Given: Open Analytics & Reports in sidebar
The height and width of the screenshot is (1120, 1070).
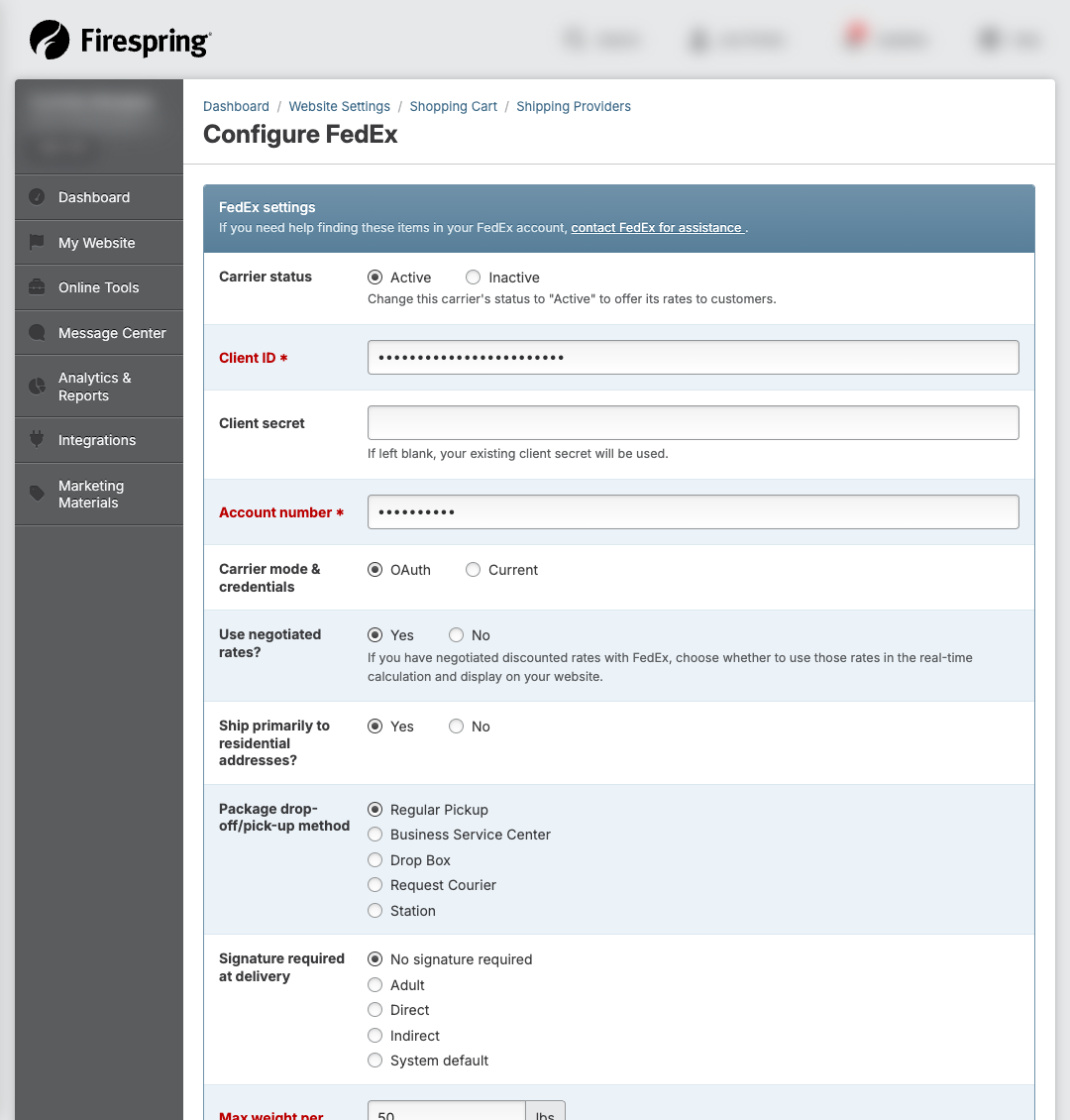Looking at the screenshot, I should pyautogui.click(x=98, y=387).
